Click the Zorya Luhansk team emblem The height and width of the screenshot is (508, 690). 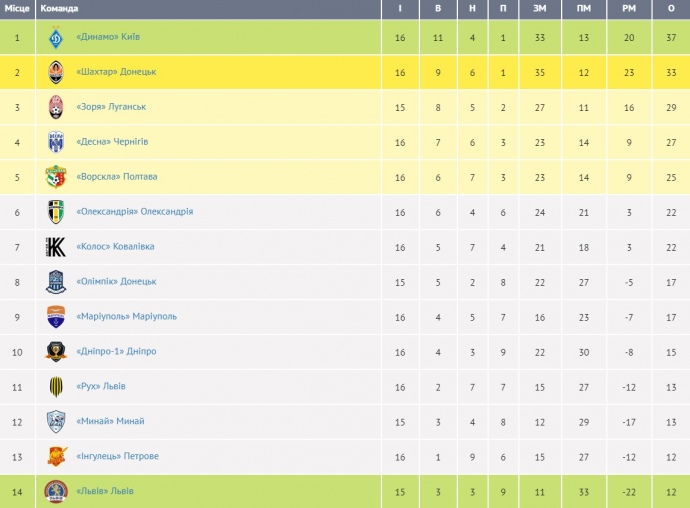tap(56, 107)
